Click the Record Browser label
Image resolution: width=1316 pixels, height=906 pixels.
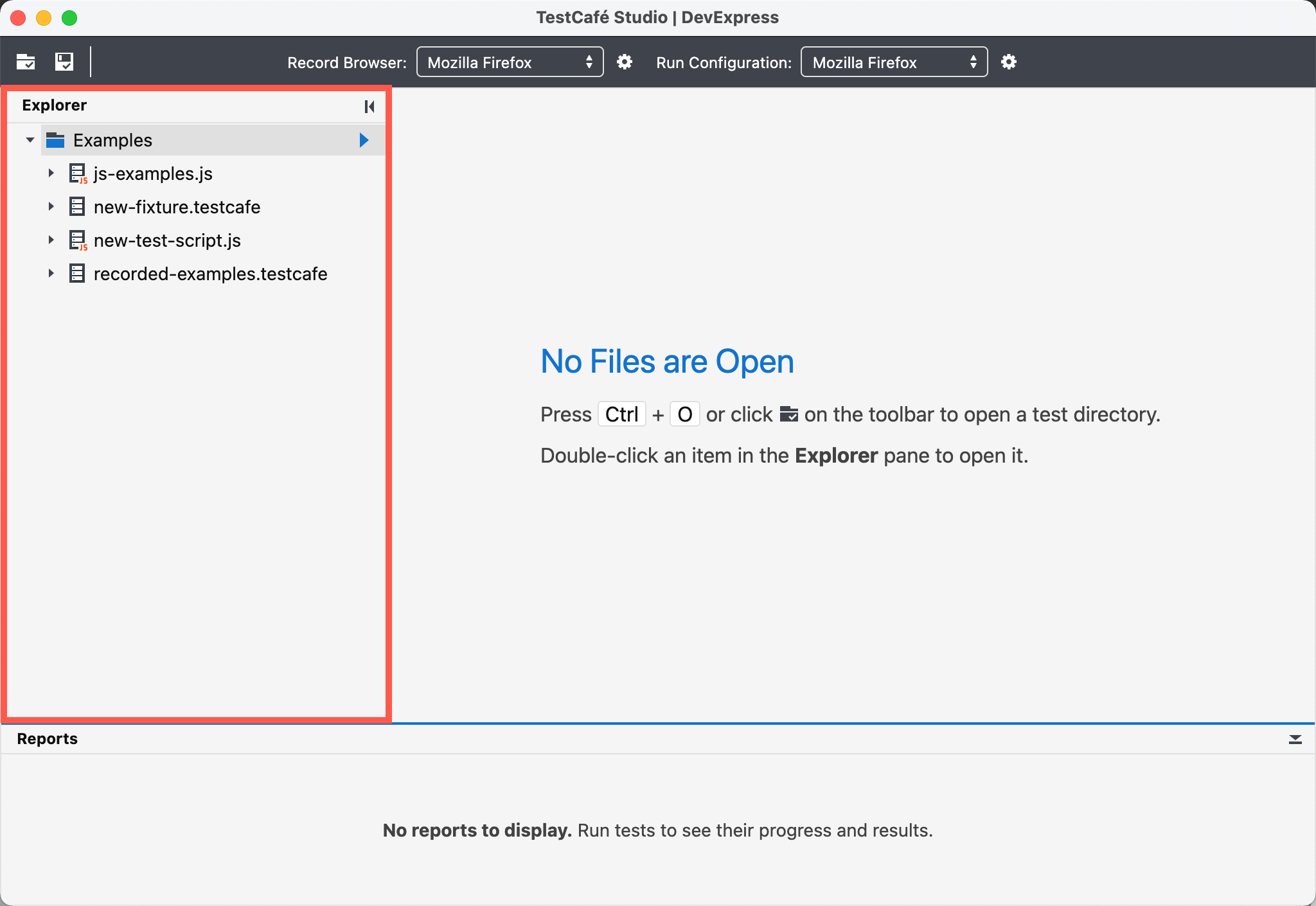pos(347,62)
